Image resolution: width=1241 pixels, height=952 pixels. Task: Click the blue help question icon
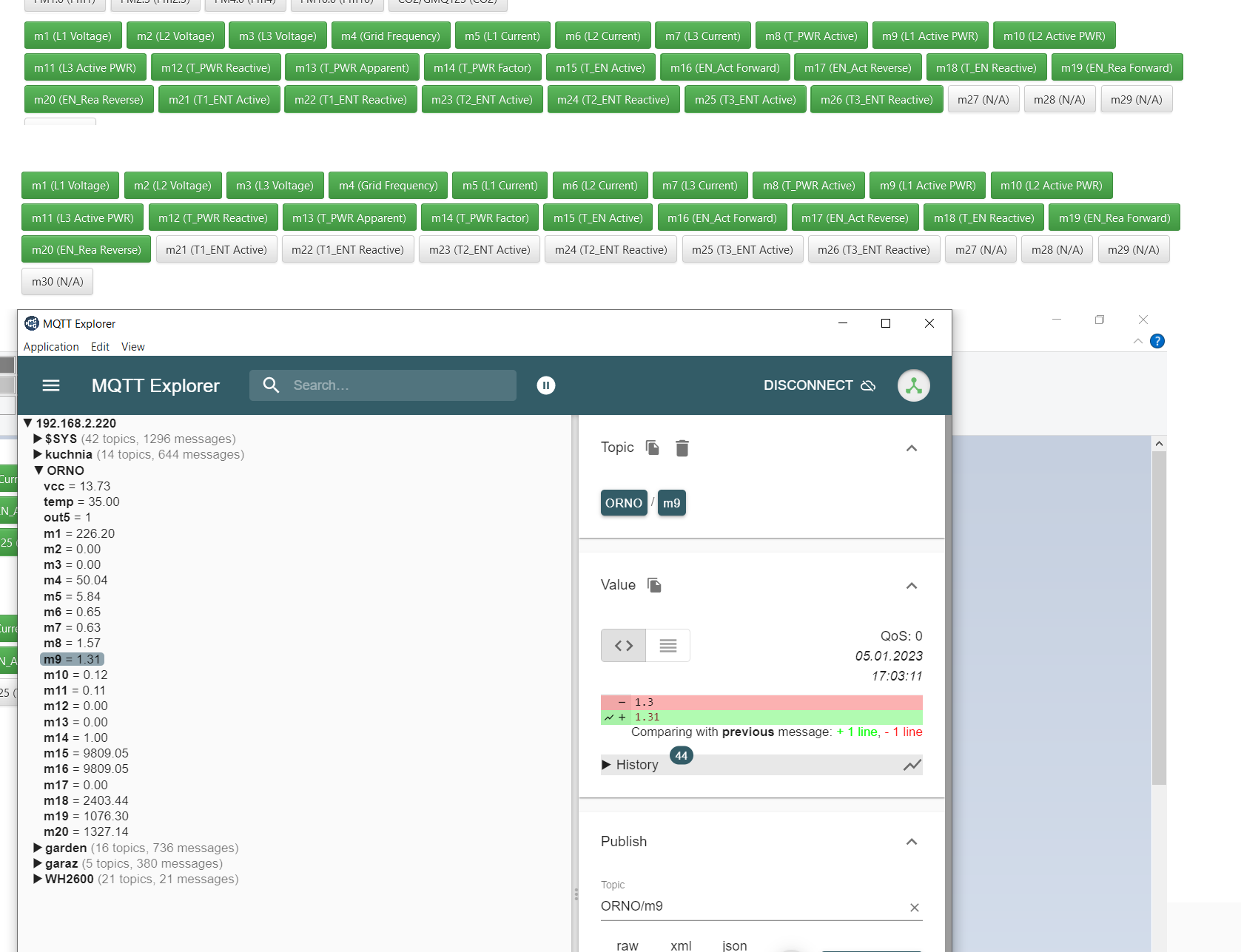tap(1157, 341)
